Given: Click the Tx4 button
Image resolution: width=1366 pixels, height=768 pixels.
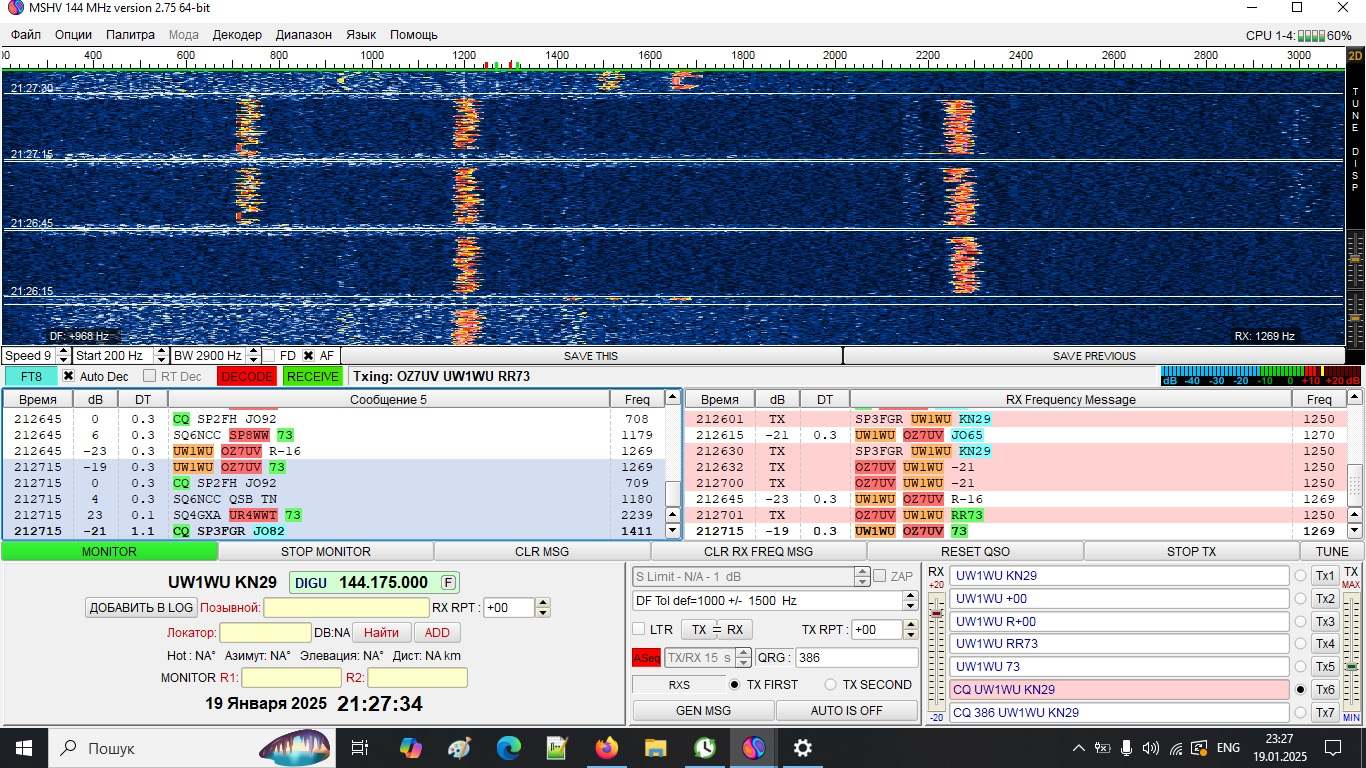Looking at the screenshot, I should 1325,644.
